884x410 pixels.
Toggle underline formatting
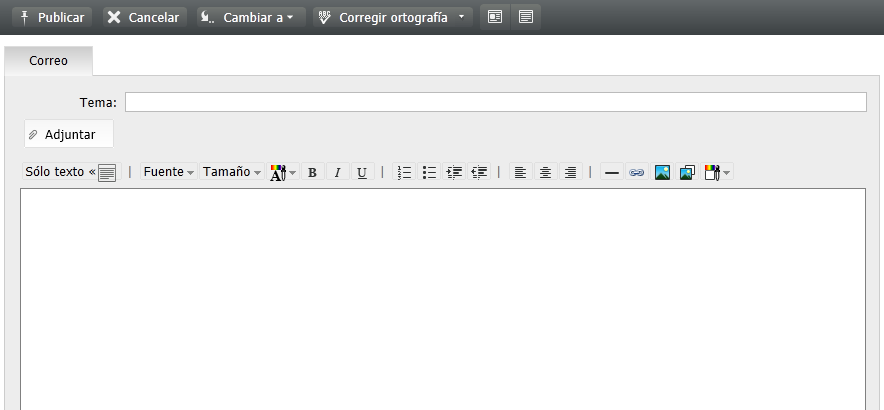click(x=362, y=172)
